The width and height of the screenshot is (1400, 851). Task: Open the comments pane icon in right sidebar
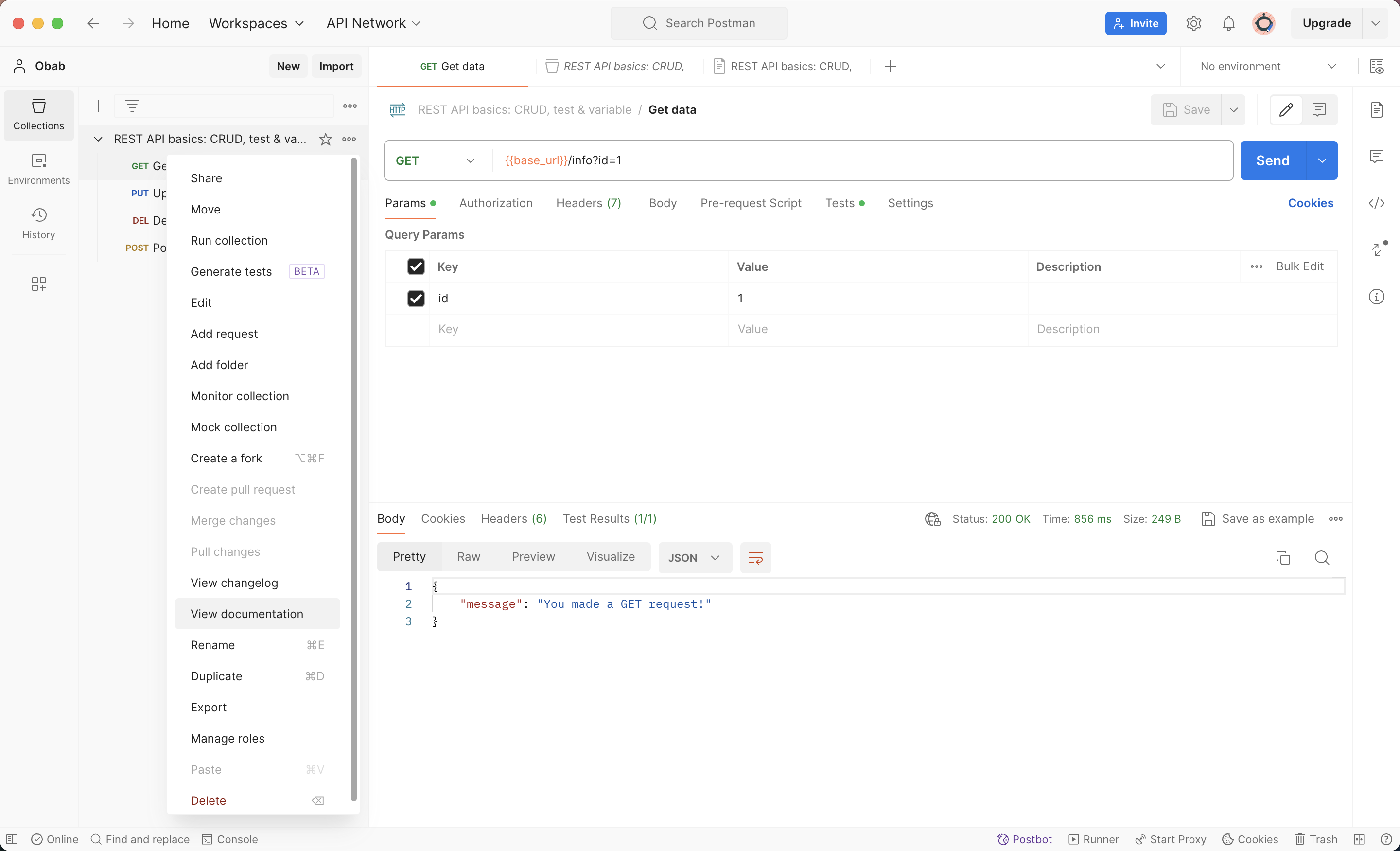coord(1377,156)
